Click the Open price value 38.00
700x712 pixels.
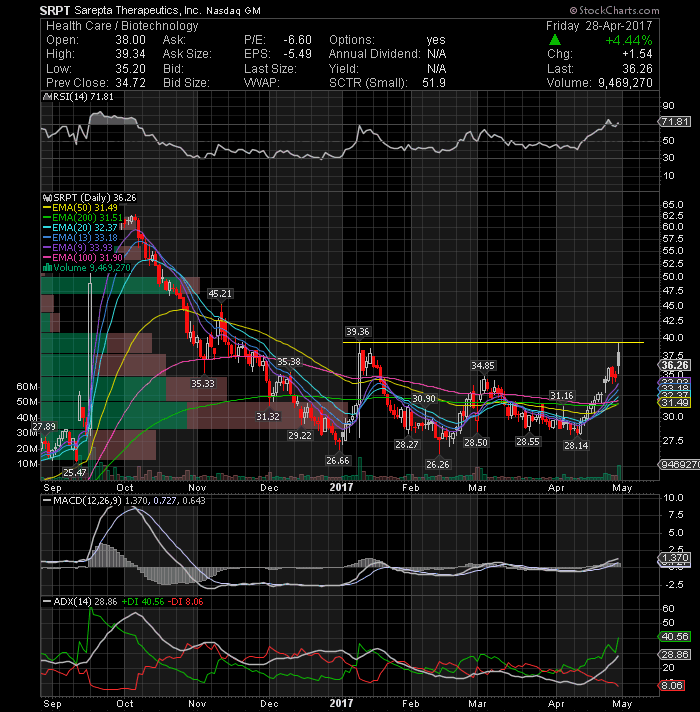[x=130, y=40]
